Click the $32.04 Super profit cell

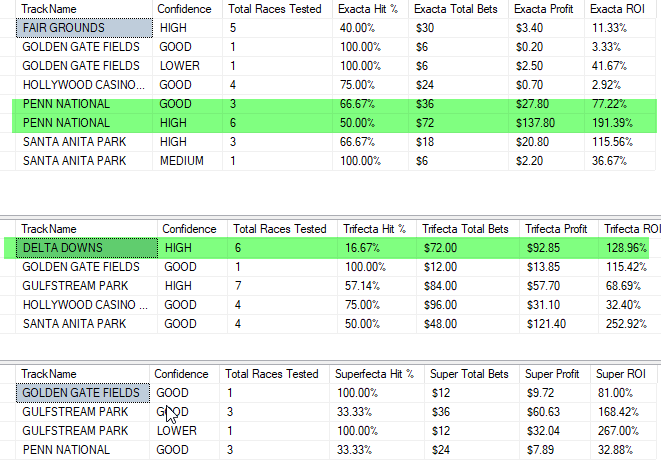point(555,431)
